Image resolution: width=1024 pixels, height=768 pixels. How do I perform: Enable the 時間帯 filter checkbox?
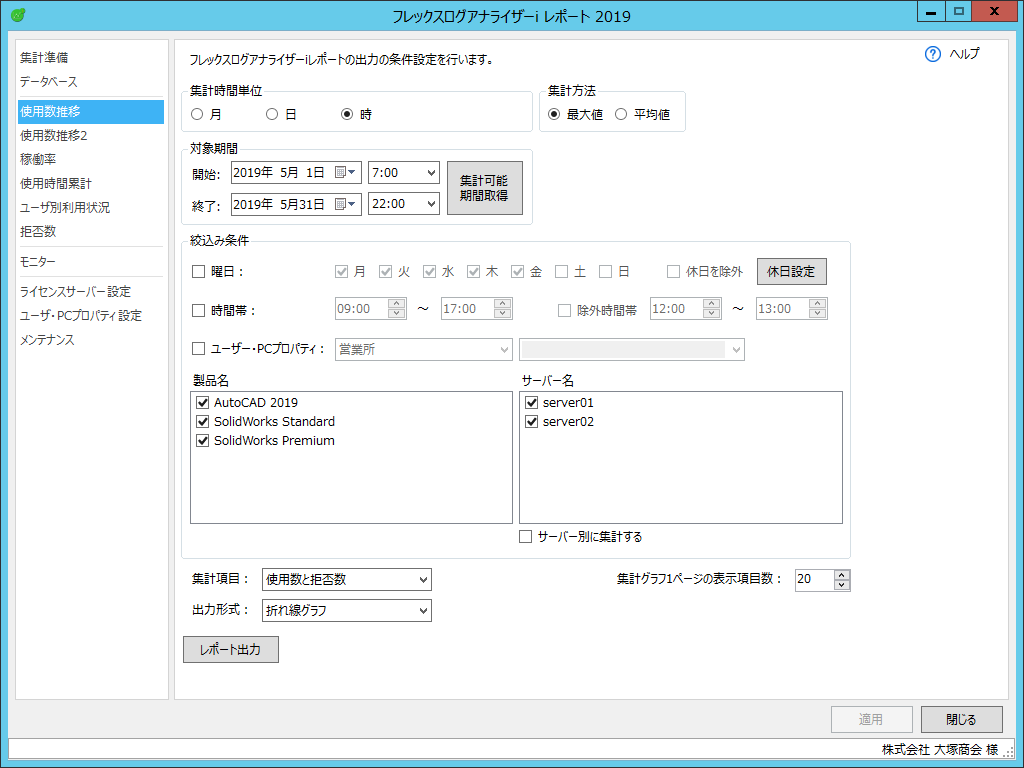pyautogui.click(x=199, y=310)
